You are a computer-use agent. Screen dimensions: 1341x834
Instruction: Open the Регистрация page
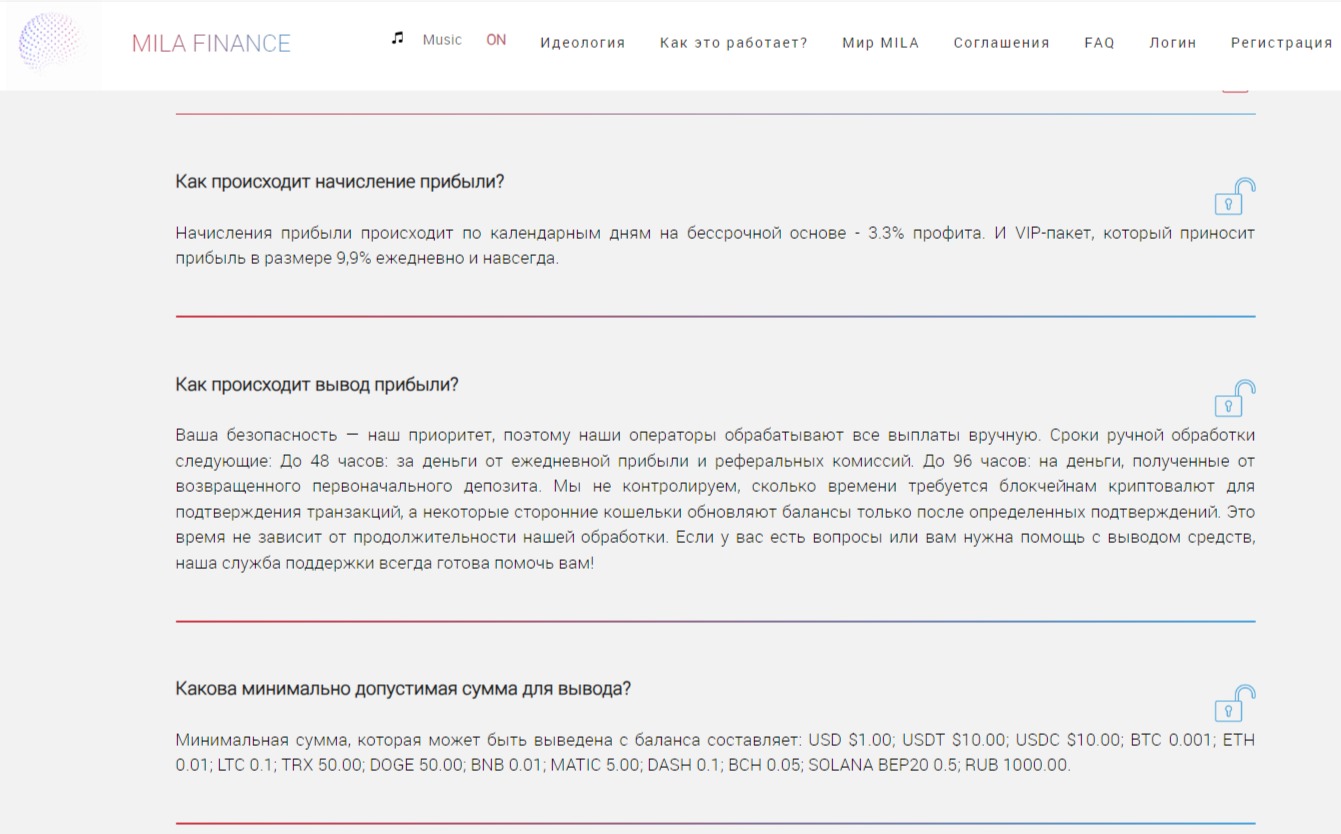pyautogui.click(x=1281, y=43)
